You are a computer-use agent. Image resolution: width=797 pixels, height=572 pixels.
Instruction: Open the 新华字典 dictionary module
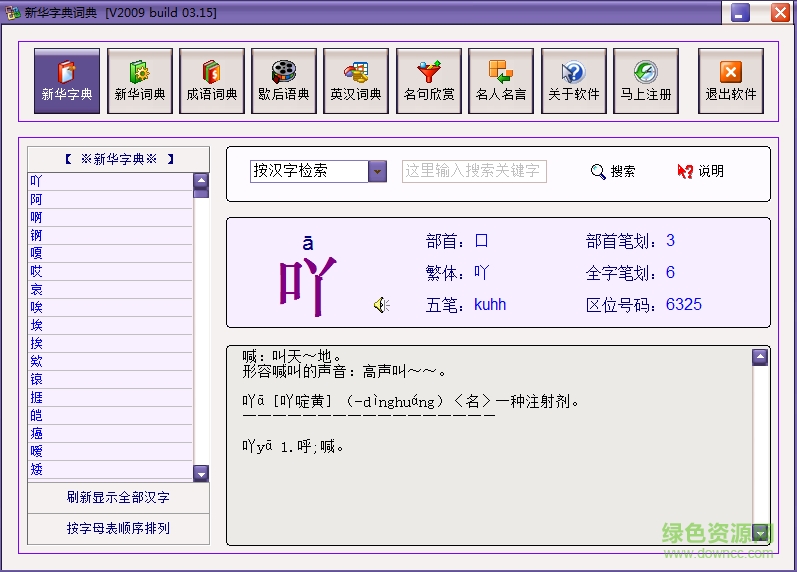(x=67, y=81)
